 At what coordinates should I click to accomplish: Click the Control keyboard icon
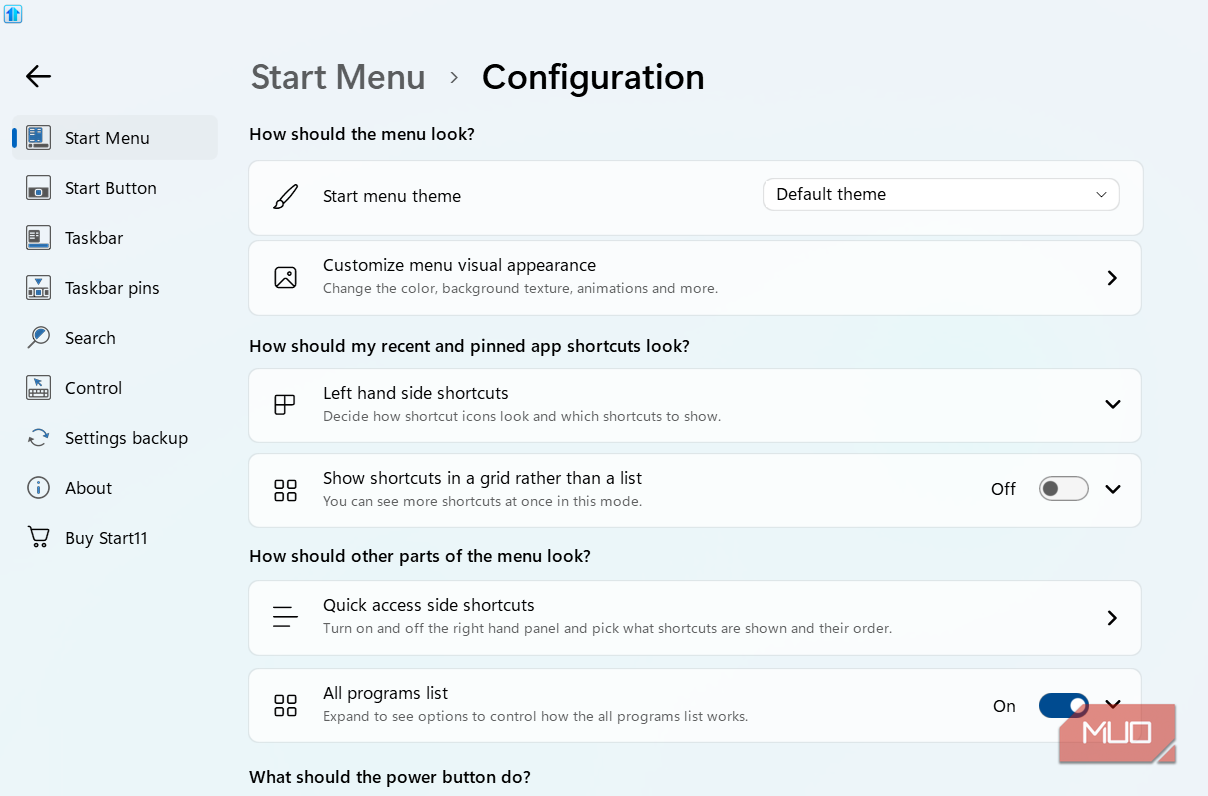[38, 388]
